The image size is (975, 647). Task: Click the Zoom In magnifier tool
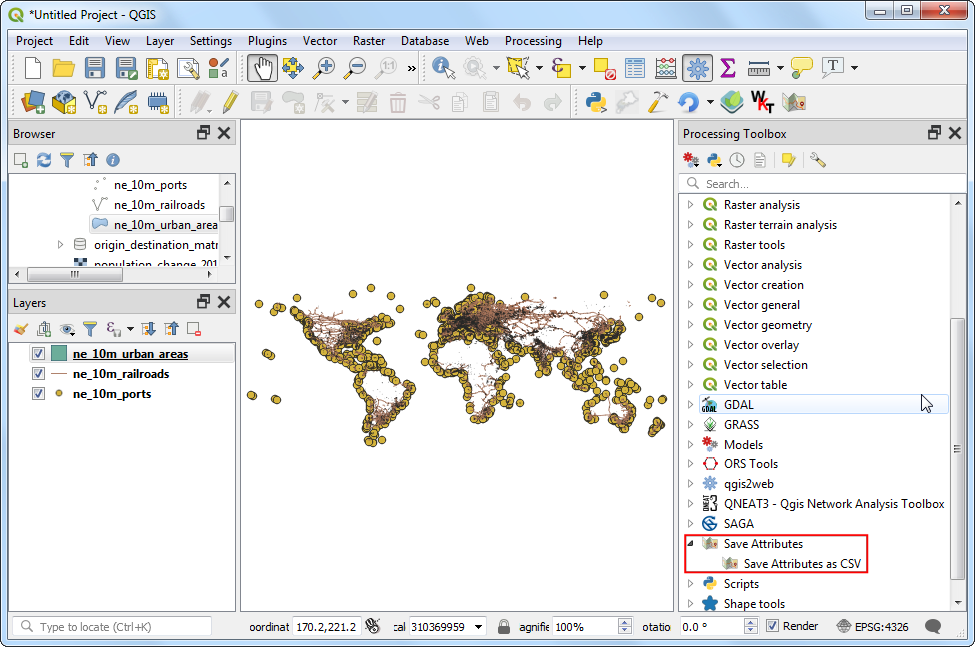(324, 68)
